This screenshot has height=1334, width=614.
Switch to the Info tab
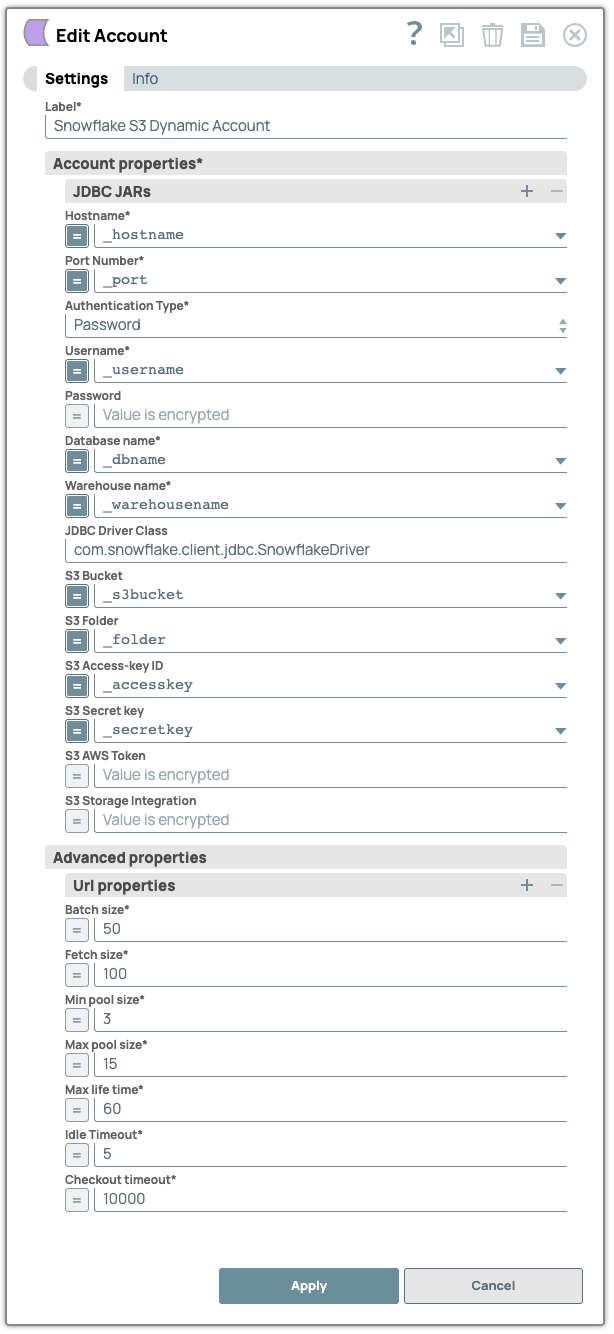pos(145,78)
